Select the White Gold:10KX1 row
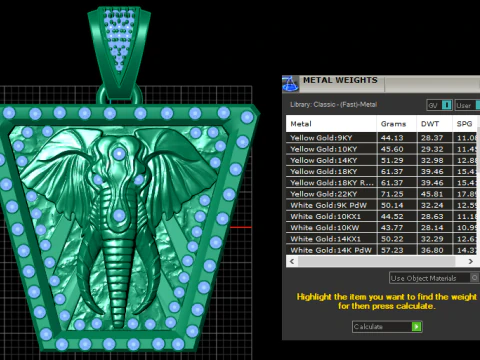 pos(382,216)
